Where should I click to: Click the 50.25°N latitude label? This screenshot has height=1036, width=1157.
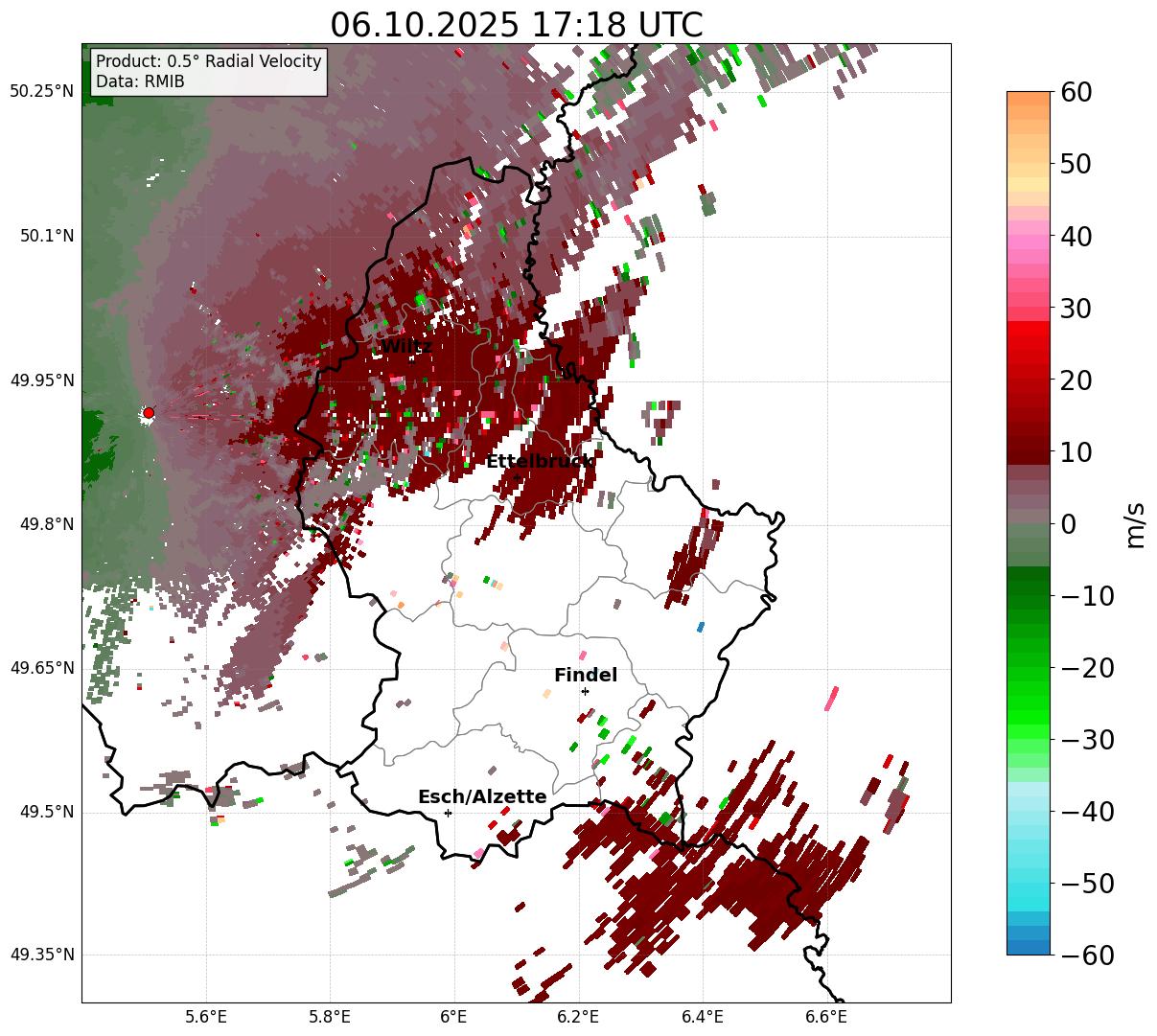41,92
